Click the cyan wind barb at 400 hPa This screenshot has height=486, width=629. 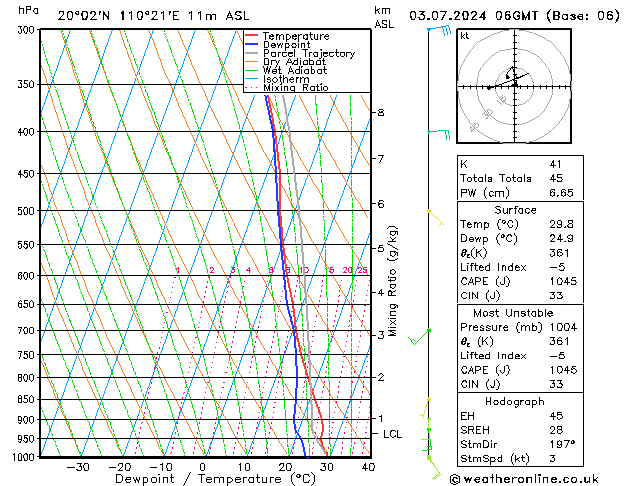click(x=438, y=134)
